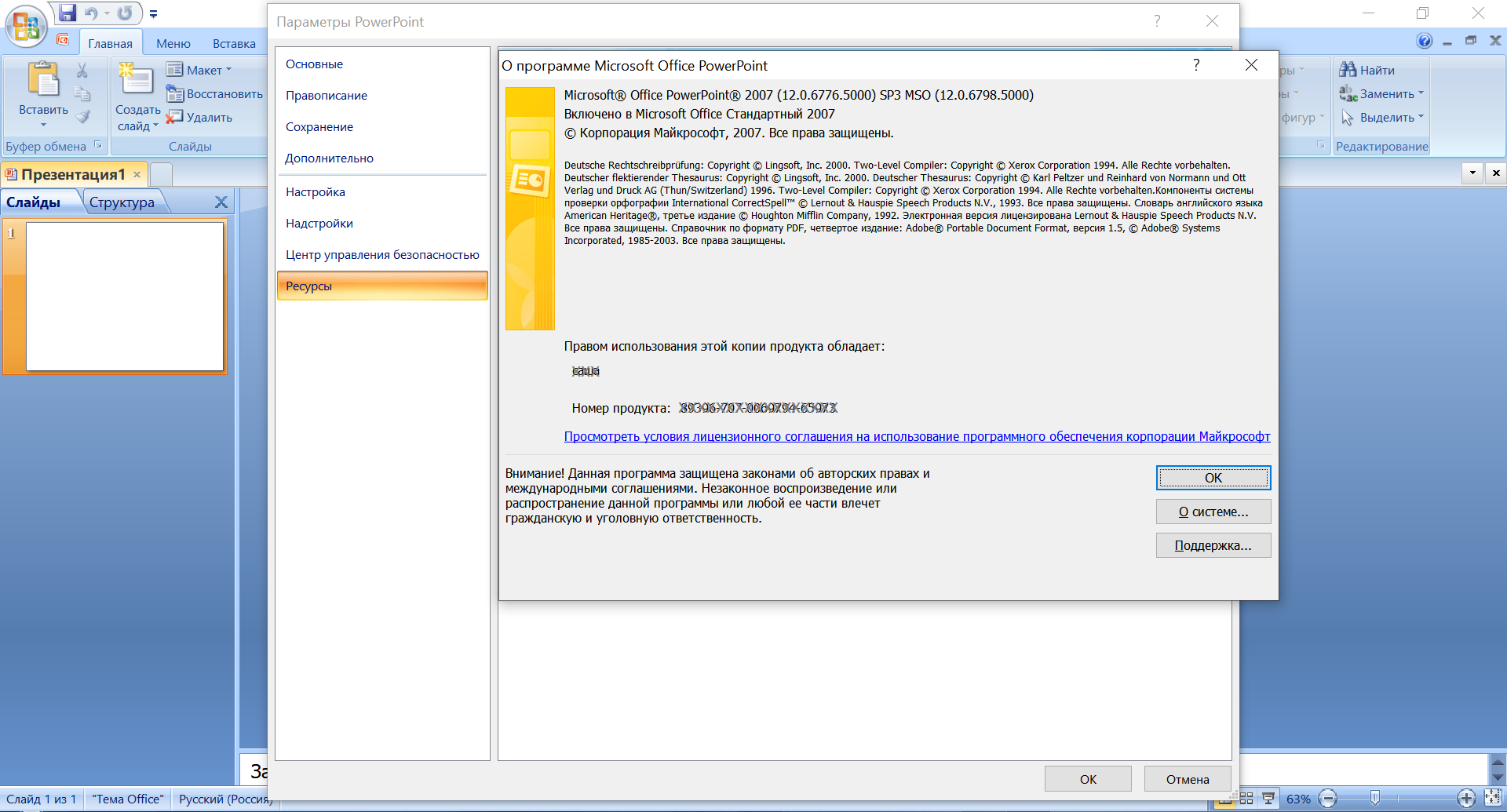Fit slide to current window icon
This screenshot has height=812, width=1507.
click(x=1493, y=799)
